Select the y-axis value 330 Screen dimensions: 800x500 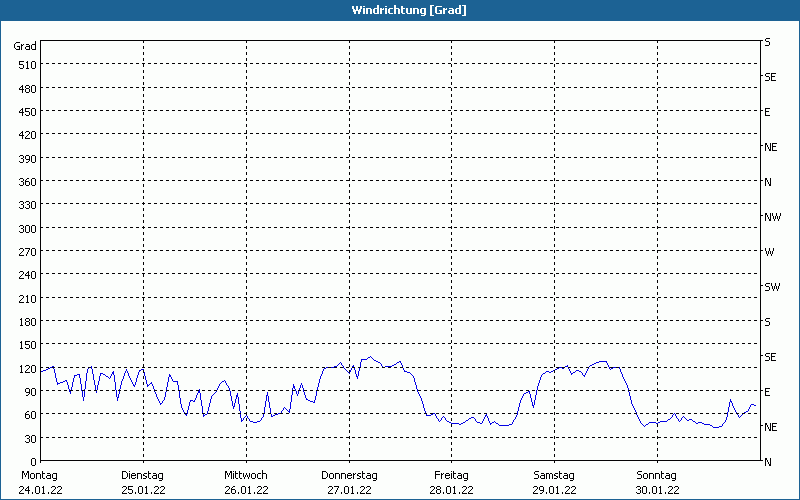[x=28, y=205]
